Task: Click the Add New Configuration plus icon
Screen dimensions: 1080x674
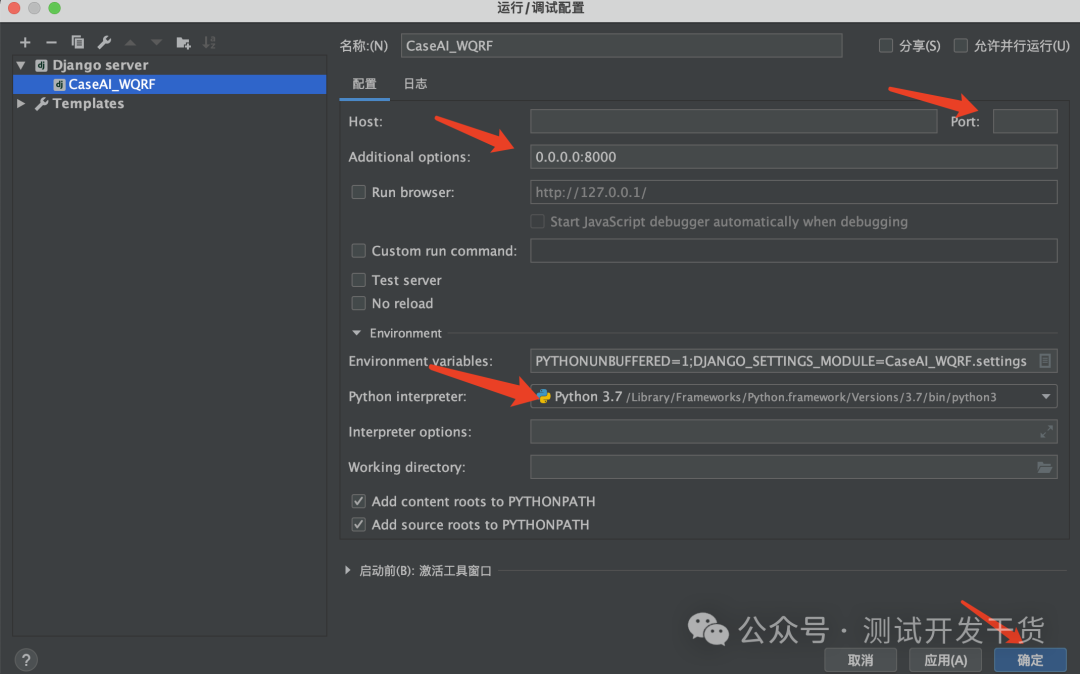Action: (x=24, y=42)
